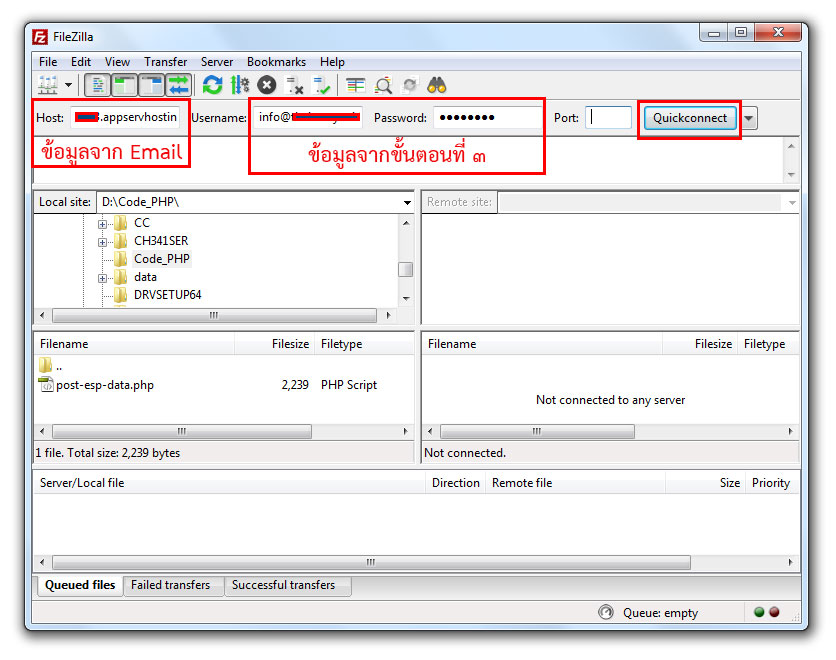Image resolution: width=836 pixels, height=660 pixels.
Task: Click the red activity indicator light
Action: click(775, 612)
